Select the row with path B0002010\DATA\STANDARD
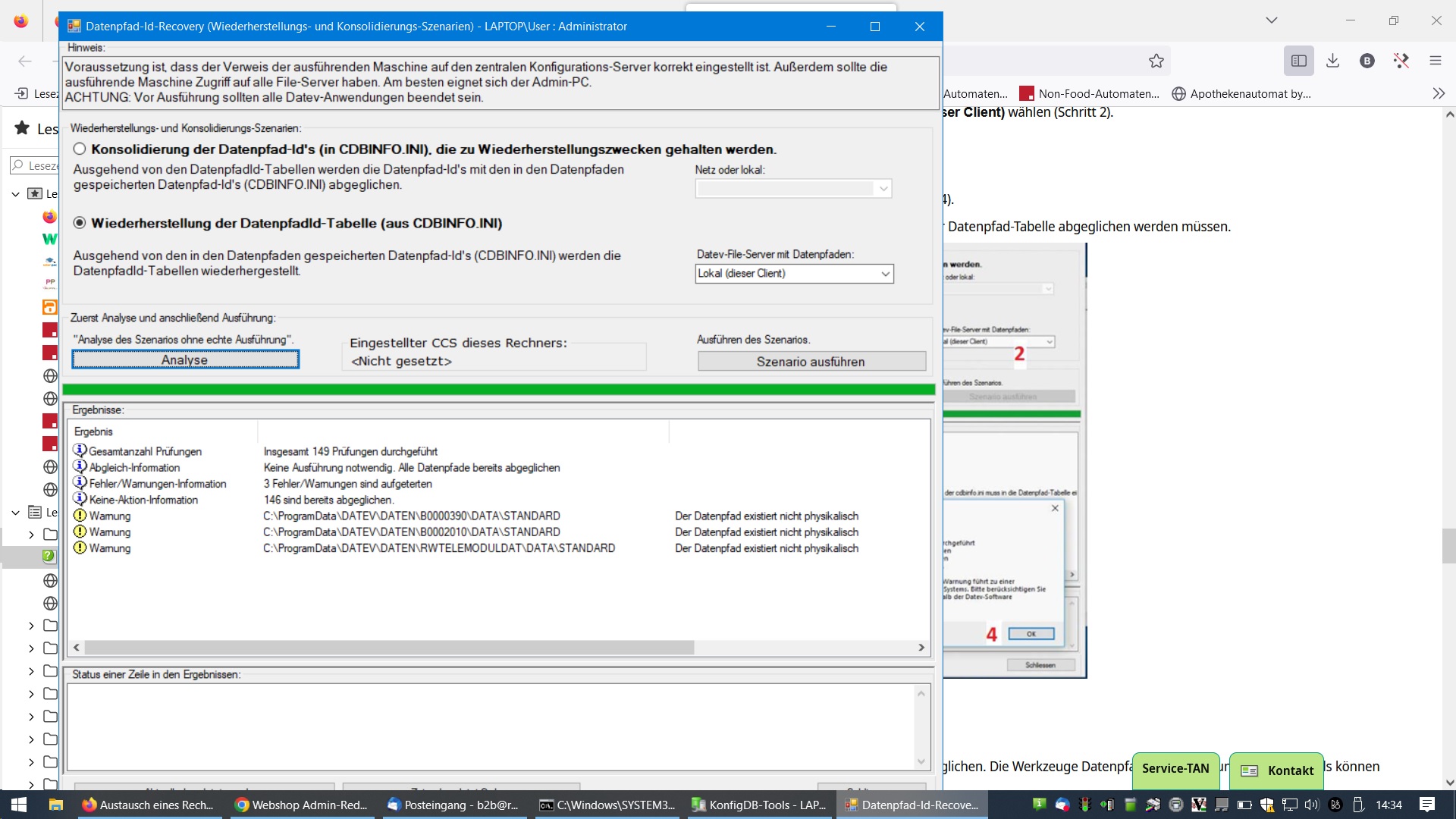Screen dimensions: 1456x819 coord(498,532)
